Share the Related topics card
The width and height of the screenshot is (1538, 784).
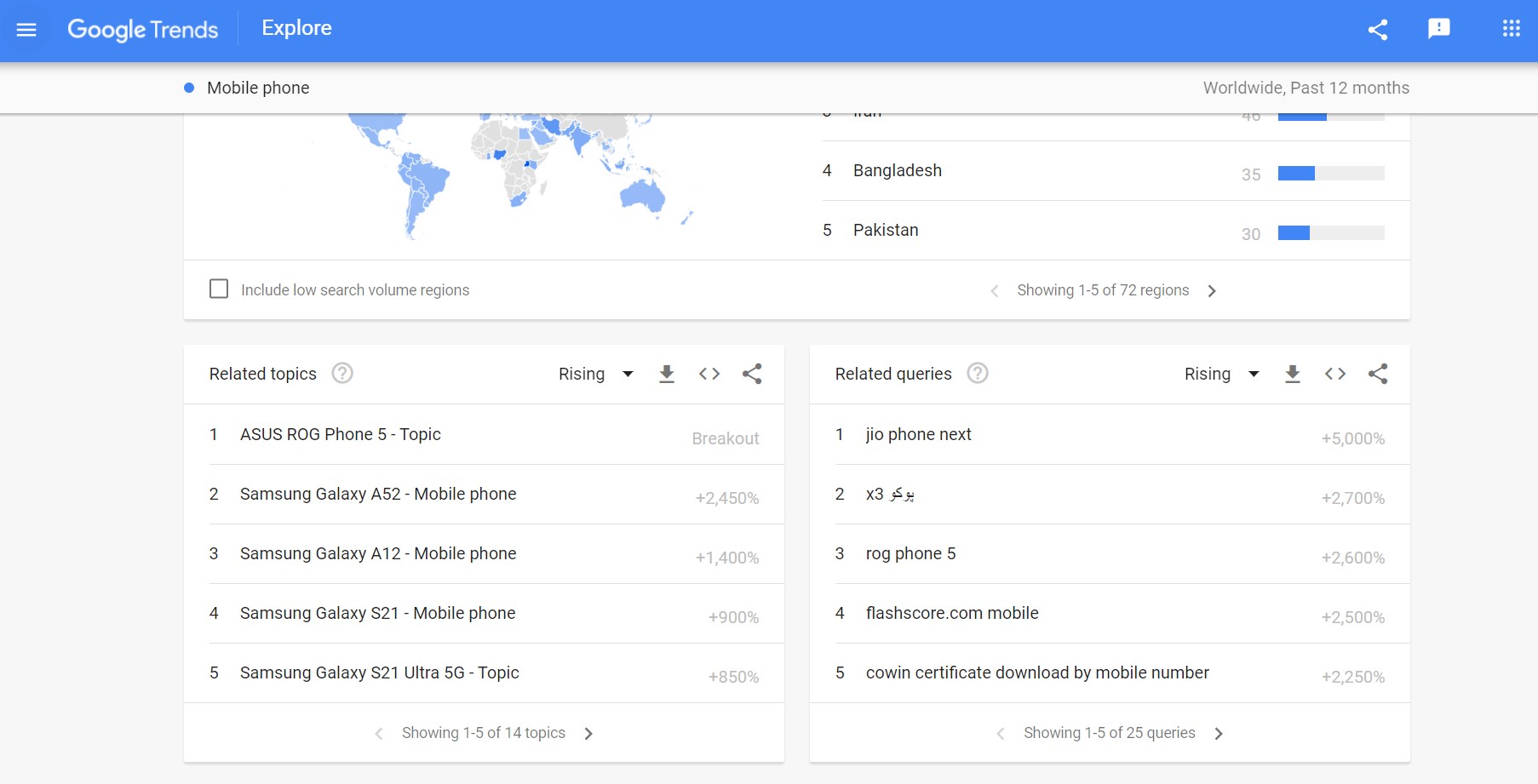[x=752, y=374]
